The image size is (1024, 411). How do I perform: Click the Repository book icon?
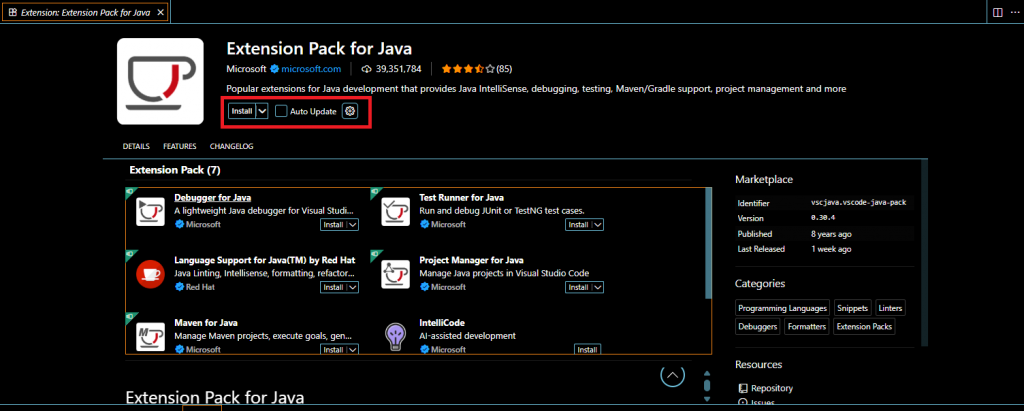[743, 388]
